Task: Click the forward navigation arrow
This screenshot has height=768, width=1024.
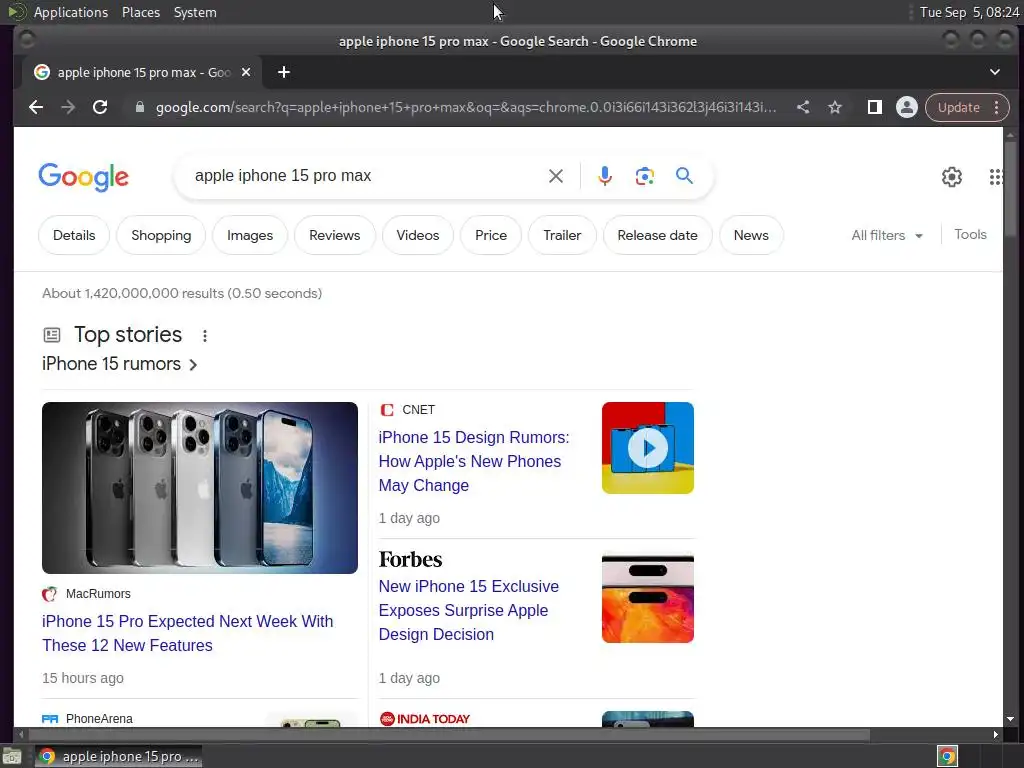Action: coord(68,107)
